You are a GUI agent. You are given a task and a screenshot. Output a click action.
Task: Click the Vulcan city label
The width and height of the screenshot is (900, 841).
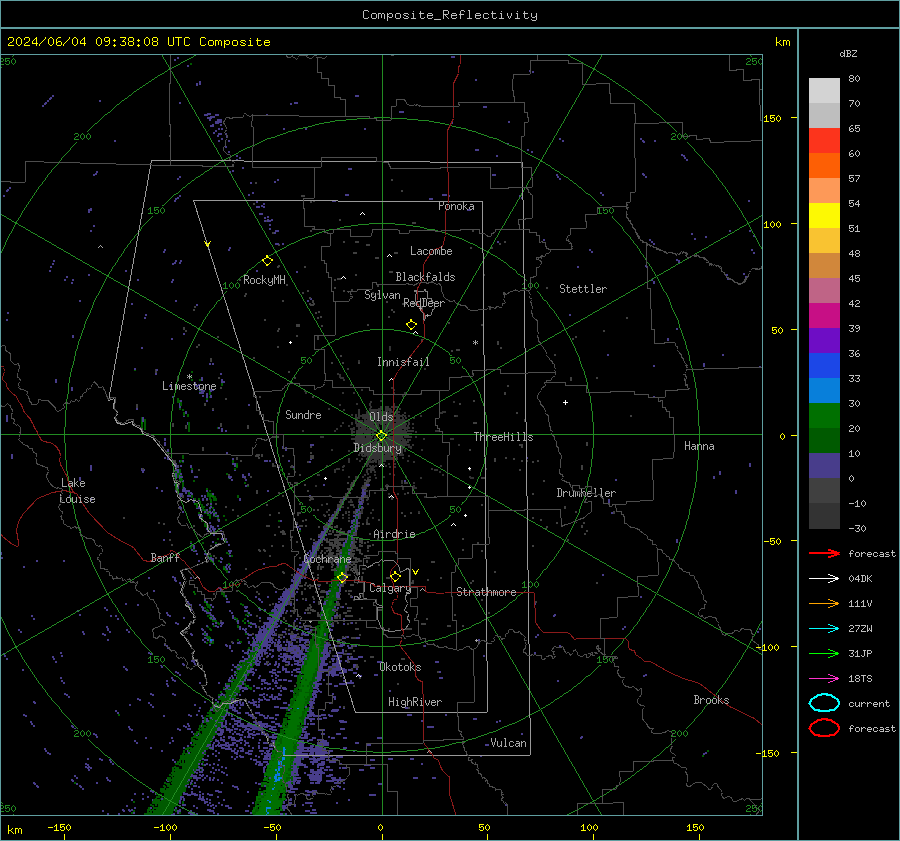tap(509, 743)
